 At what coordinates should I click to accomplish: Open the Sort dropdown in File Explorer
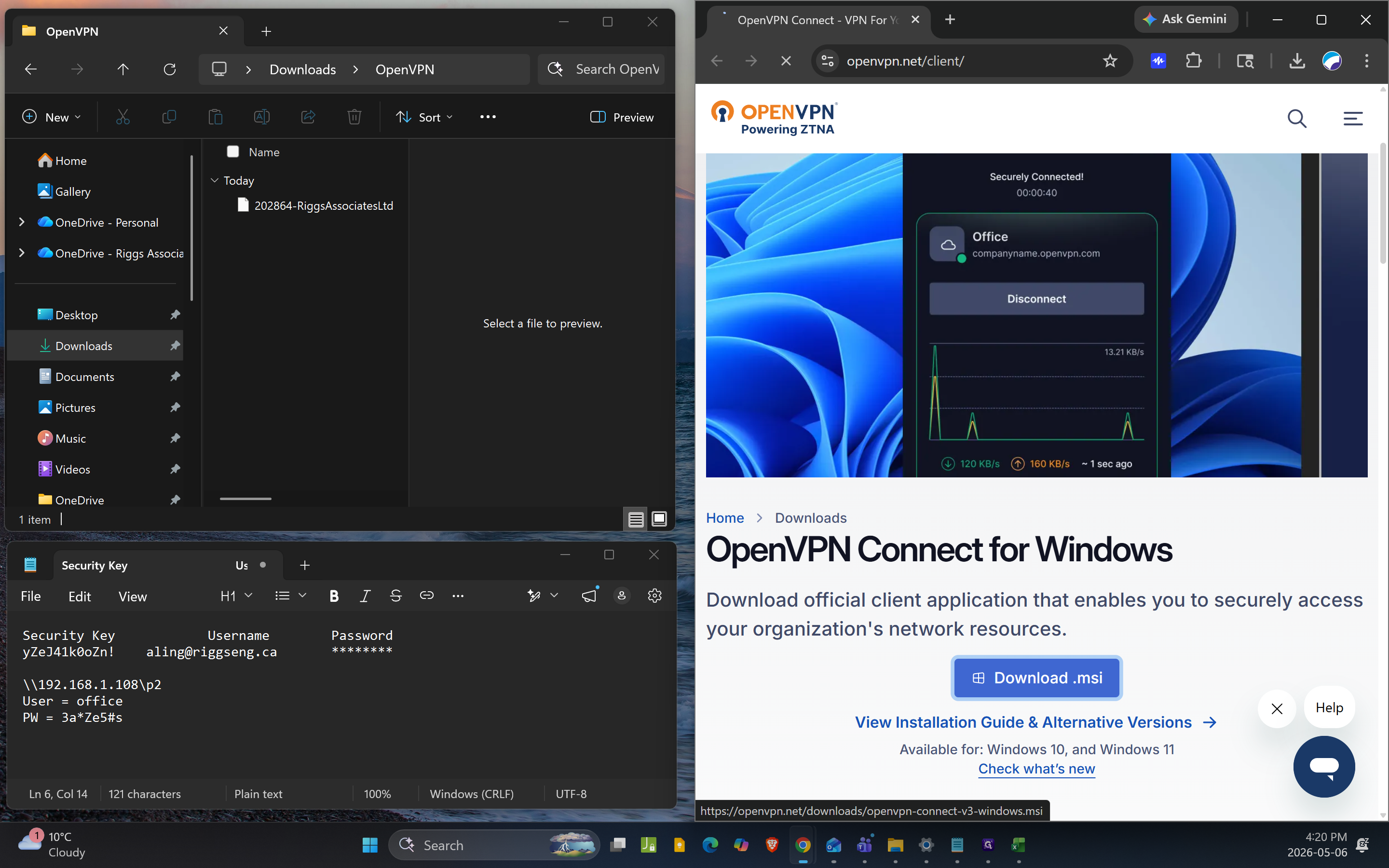[425, 117]
